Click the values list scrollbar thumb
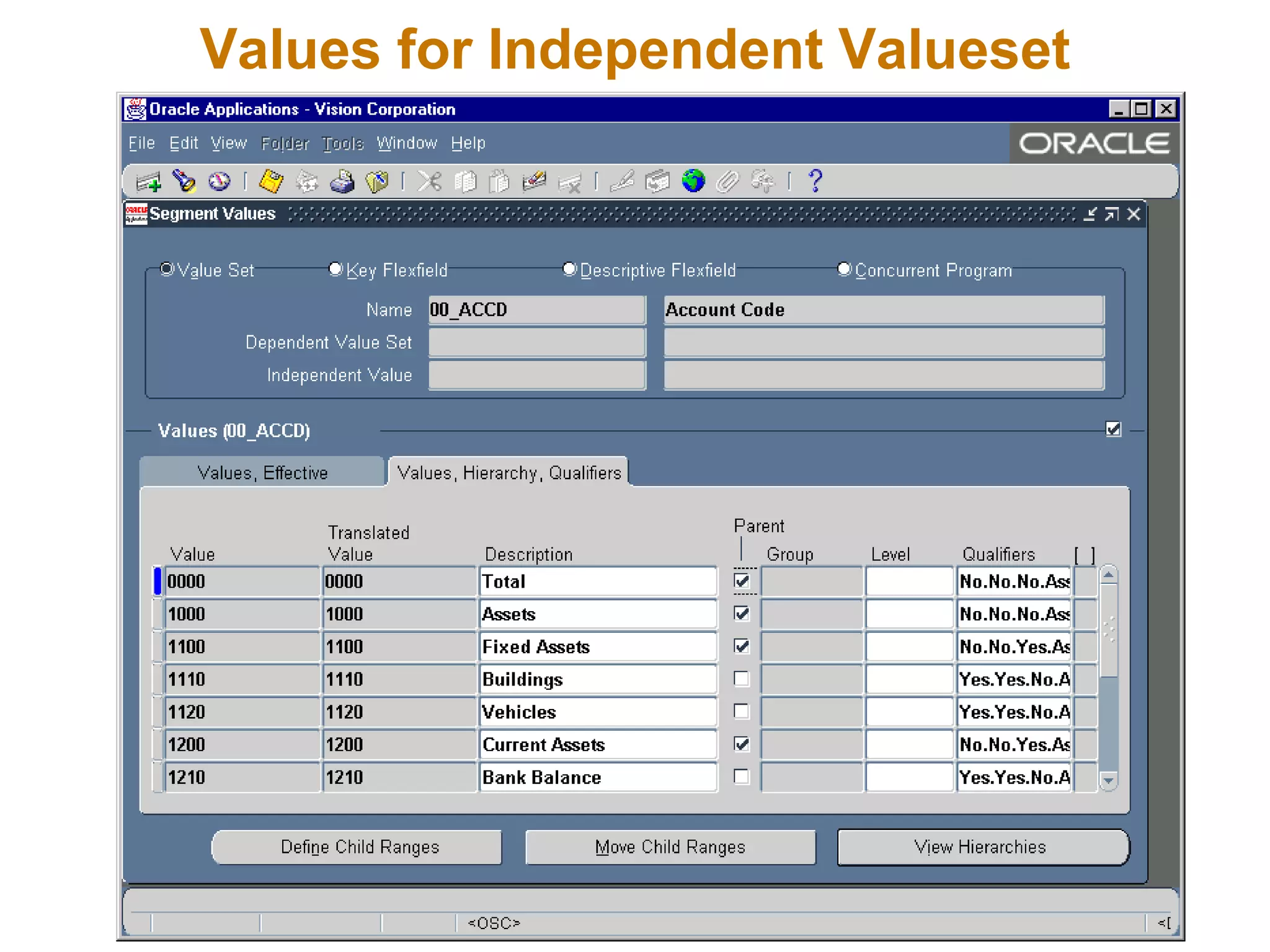Screen dimensions: 1270x952 [x=1109, y=630]
